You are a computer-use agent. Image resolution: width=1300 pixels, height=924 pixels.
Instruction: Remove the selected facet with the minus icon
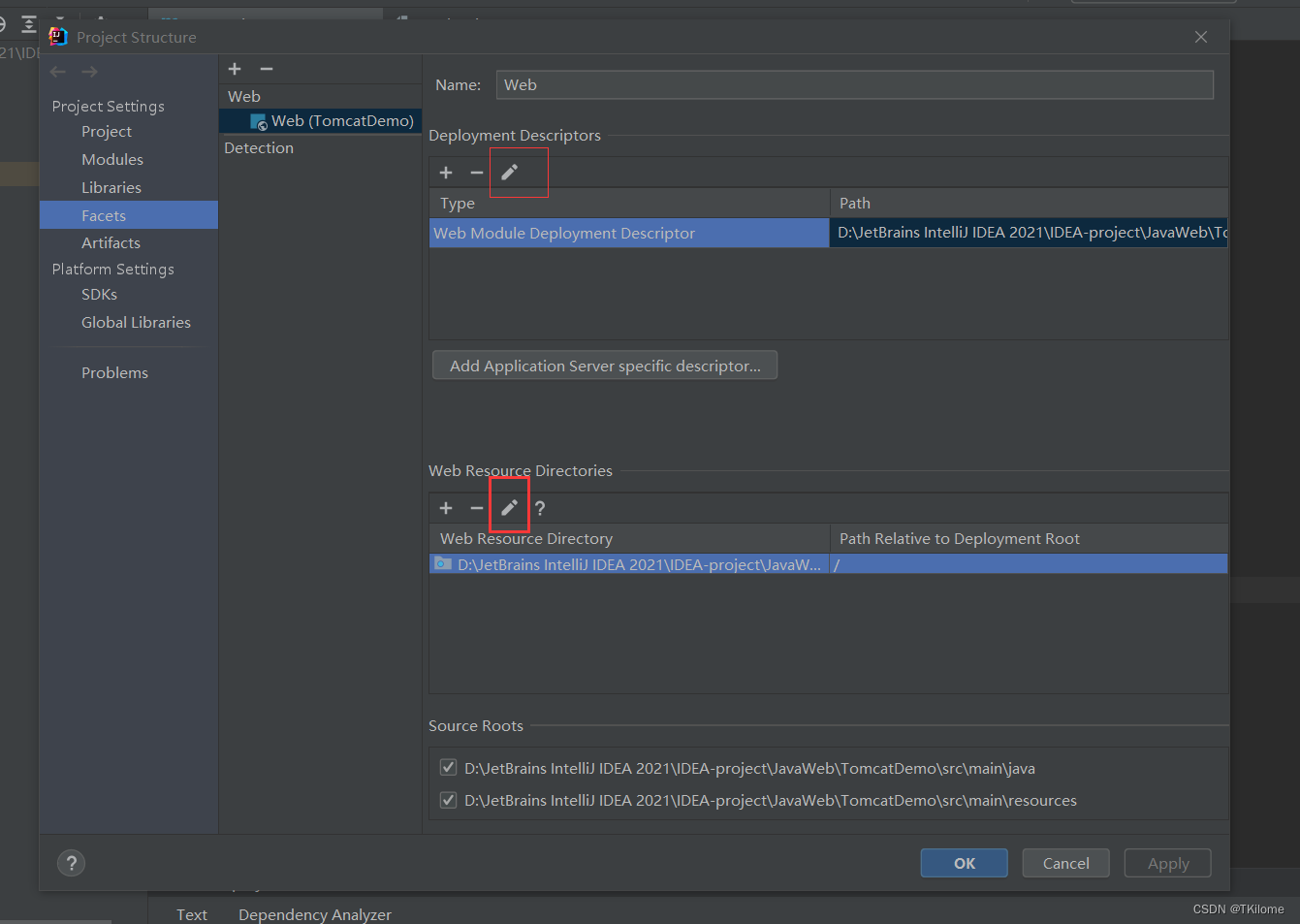click(x=267, y=69)
